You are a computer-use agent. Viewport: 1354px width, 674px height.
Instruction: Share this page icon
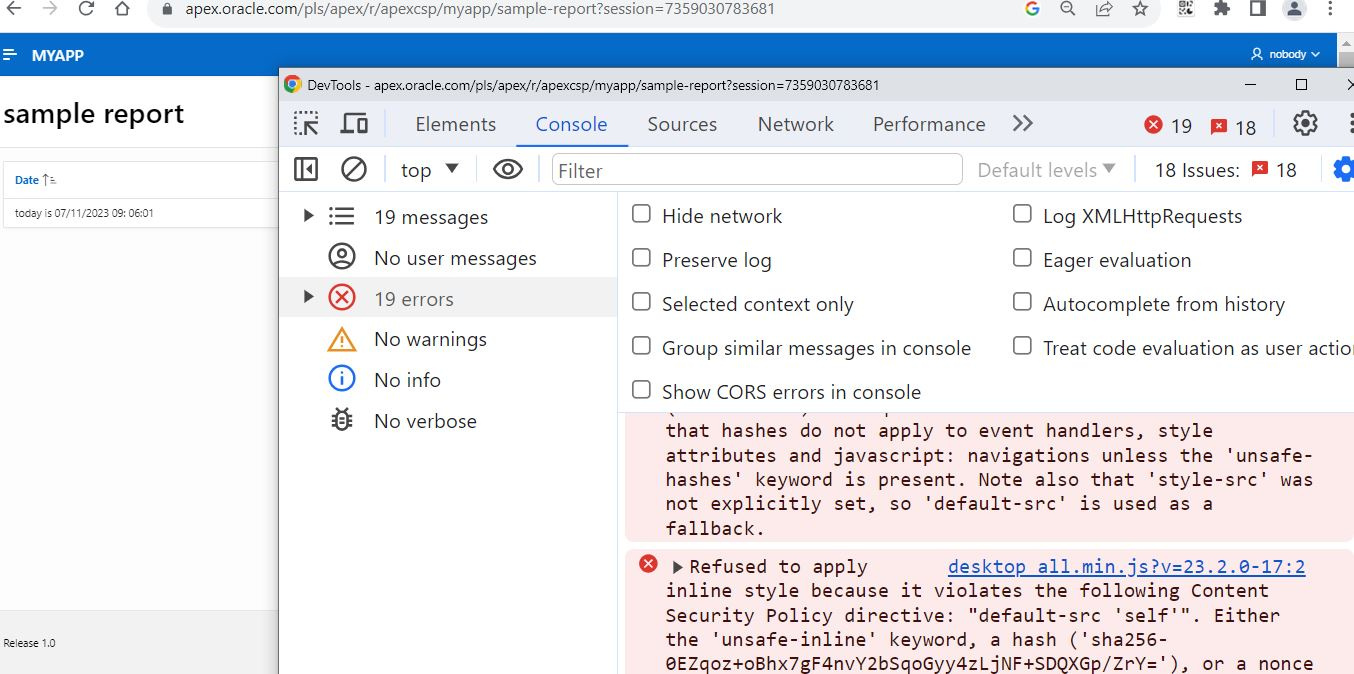pos(1104,9)
